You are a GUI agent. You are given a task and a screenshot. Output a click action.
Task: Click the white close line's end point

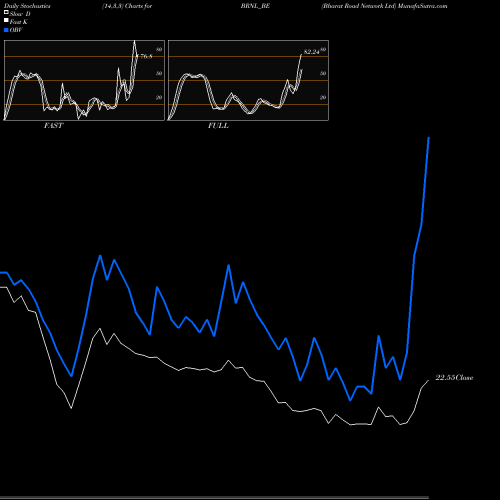[429, 380]
